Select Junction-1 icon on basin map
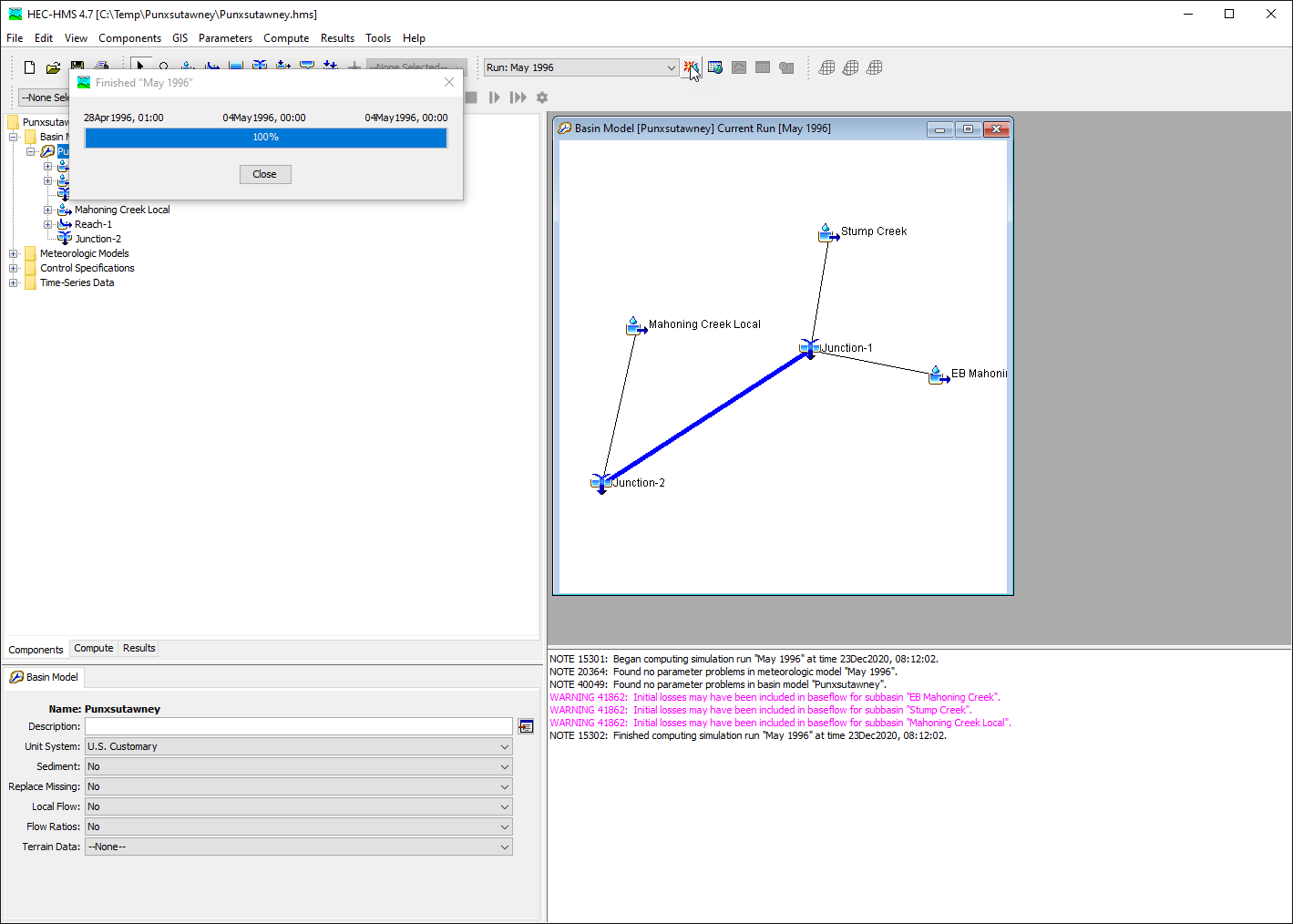Image resolution: width=1293 pixels, height=924 pixels. pyautogui.click(x=809, y=348)
